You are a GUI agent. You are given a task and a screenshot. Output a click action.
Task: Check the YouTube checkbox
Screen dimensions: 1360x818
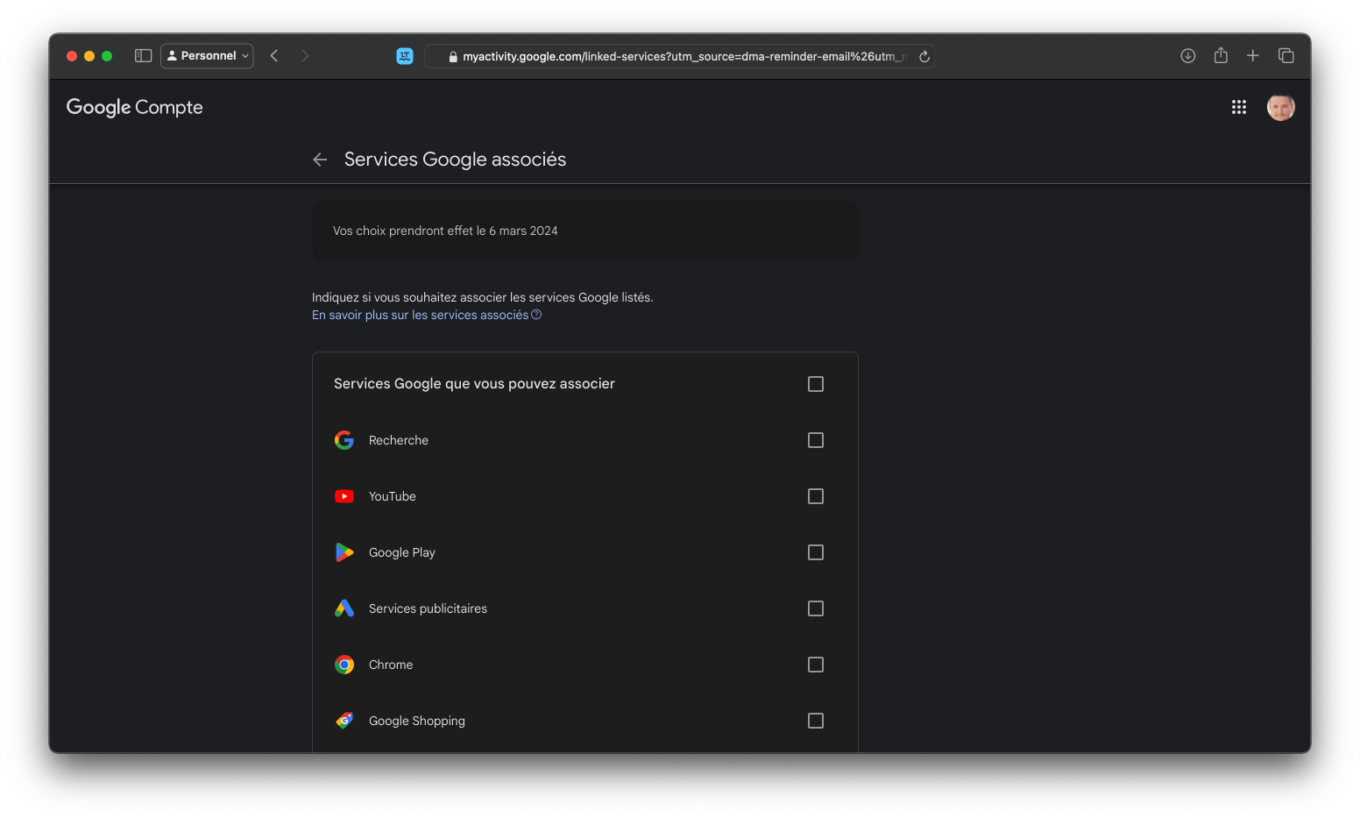[x=816, y=496]
